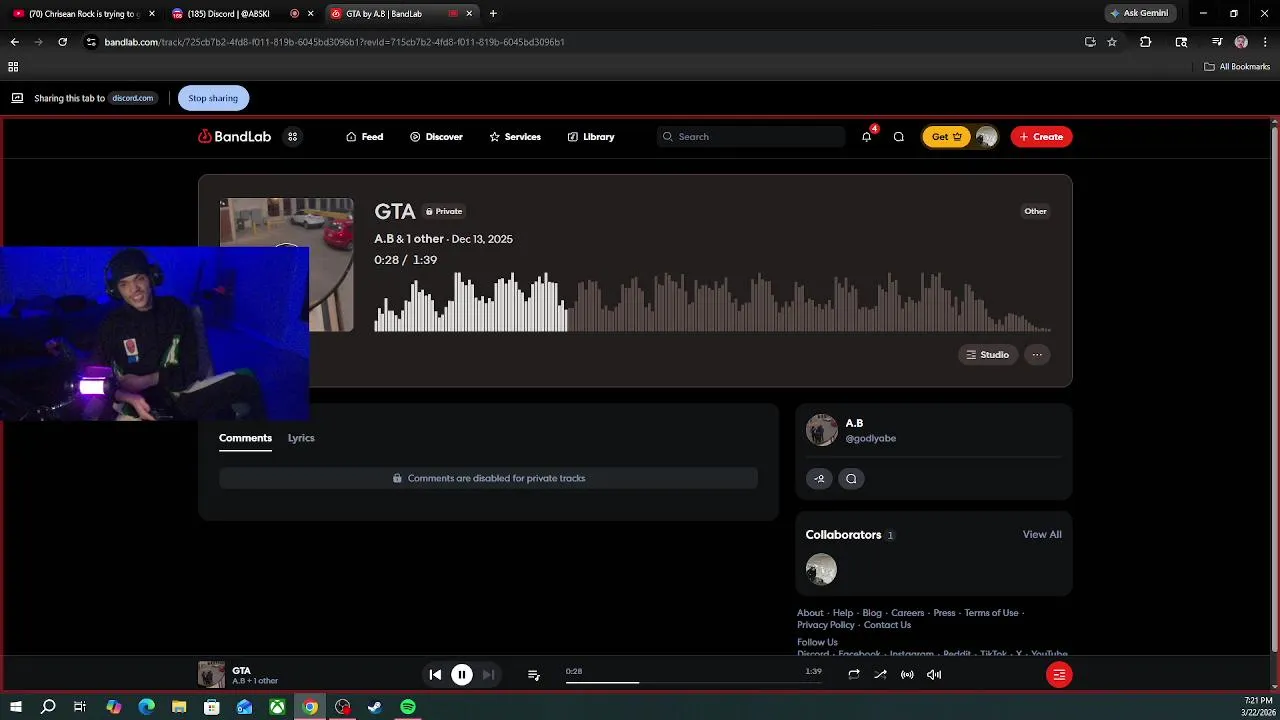Screen dimensions: 1280x720
Task: Open the Discover page
Action: pyautogui.click(x=436, y=137)
